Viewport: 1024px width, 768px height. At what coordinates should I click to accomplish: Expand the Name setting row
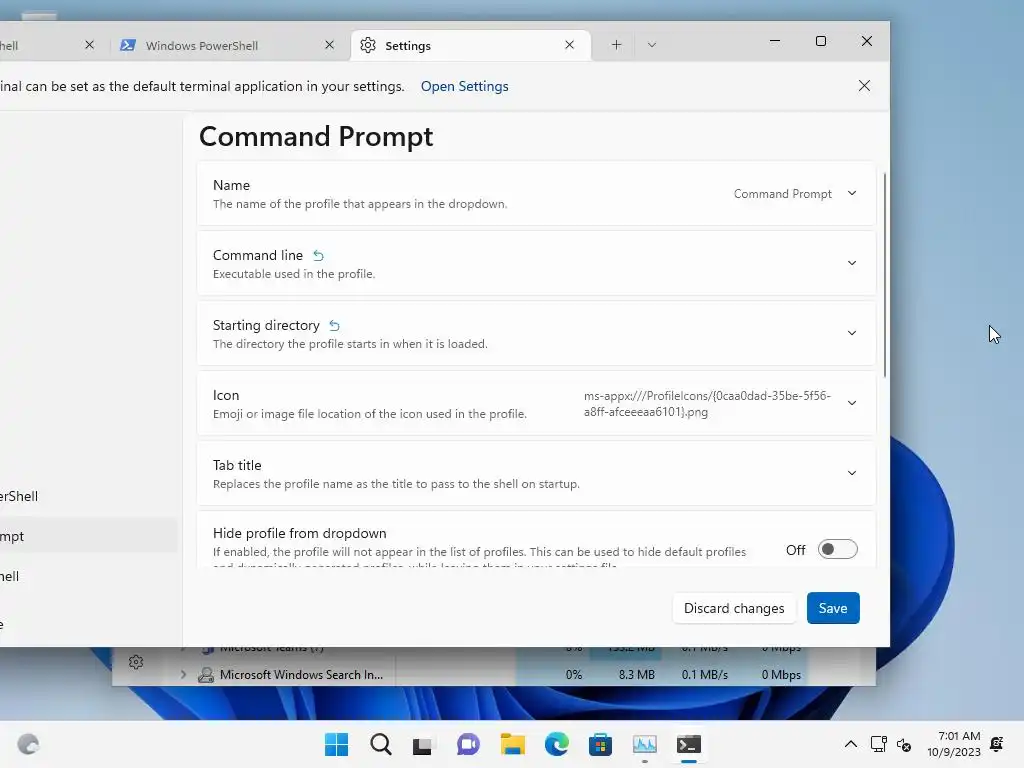pyautogui.click(x=536, y=194)
